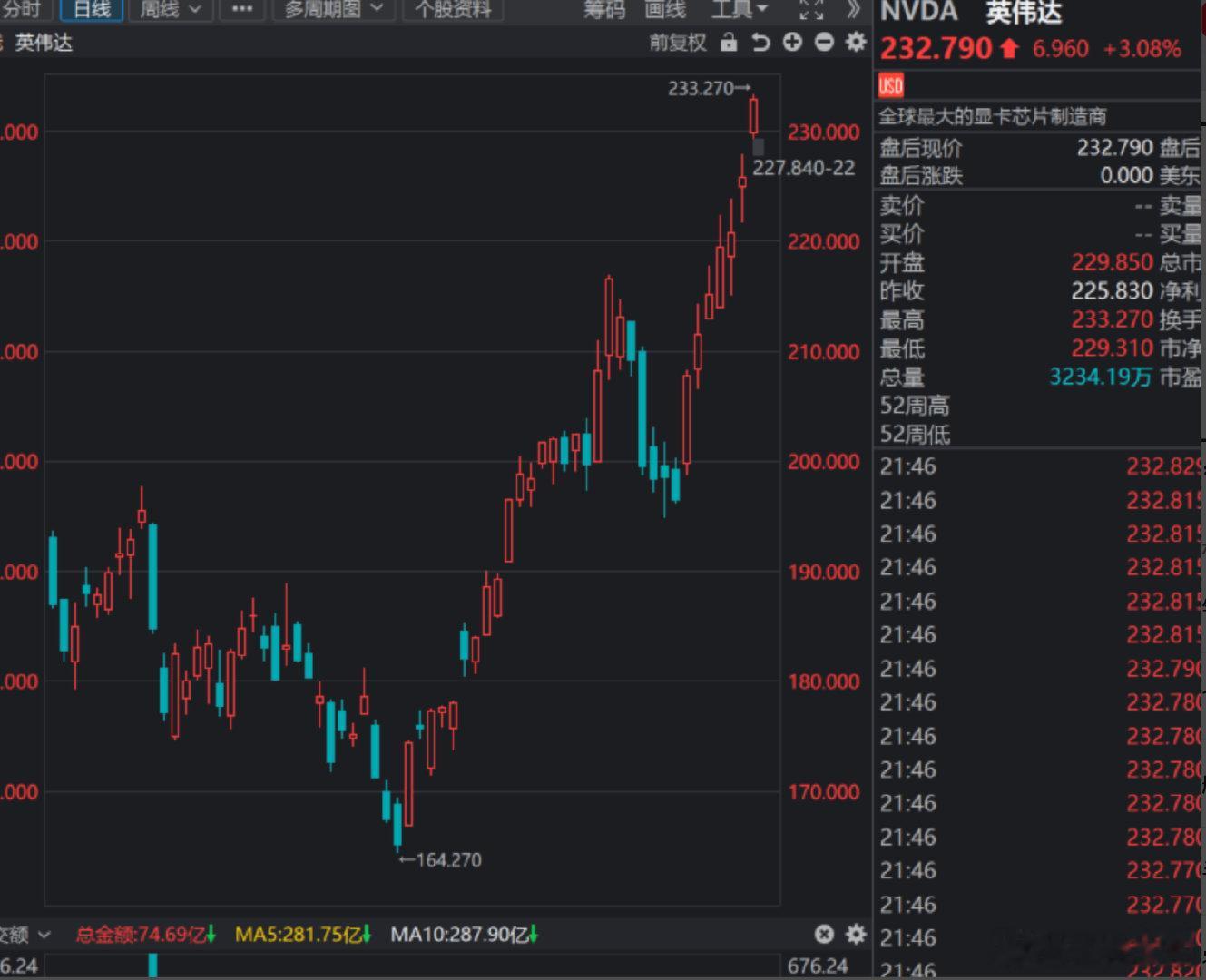Click the 190.000 price axis label
The image size is (1206, 980).
tap(823, 573)
